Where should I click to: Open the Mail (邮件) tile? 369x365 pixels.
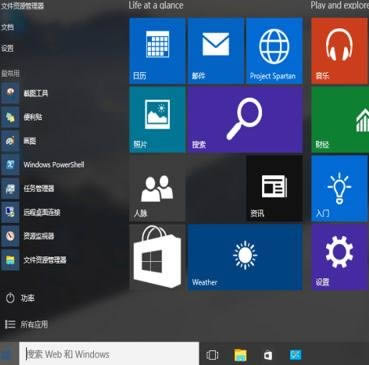pyautogui.click(x=216, y=51)
